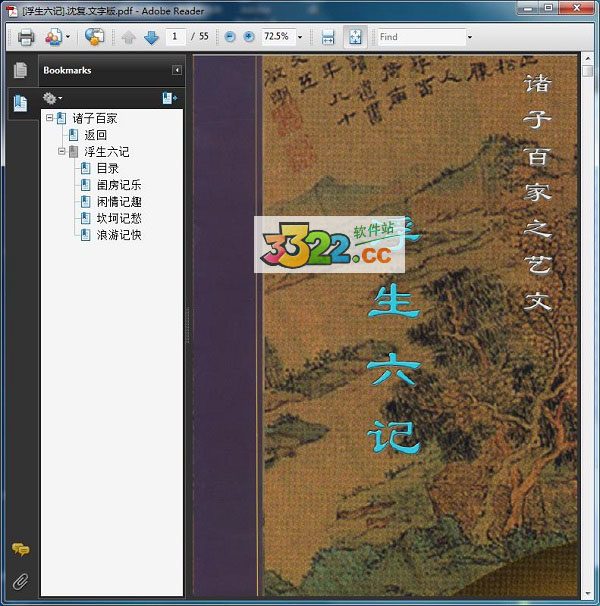Toggle the fit one full page icon
Screen dimensions: 600x606
[355, 37]
